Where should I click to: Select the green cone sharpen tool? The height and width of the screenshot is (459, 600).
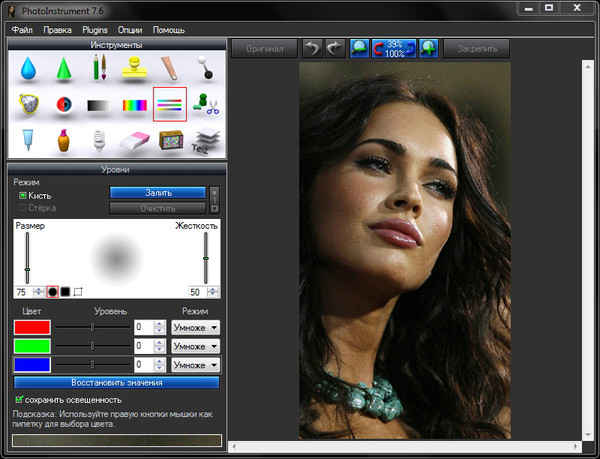62,68
